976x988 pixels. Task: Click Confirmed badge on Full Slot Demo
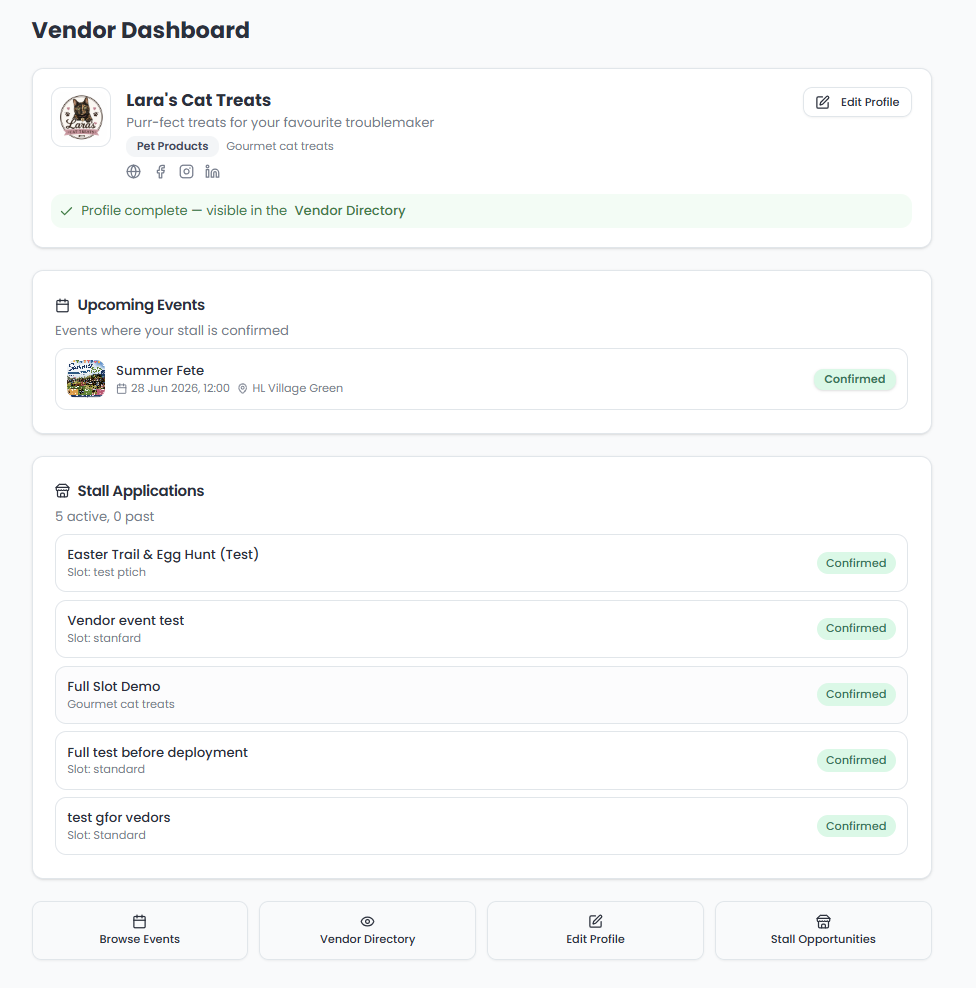[856, 694]
